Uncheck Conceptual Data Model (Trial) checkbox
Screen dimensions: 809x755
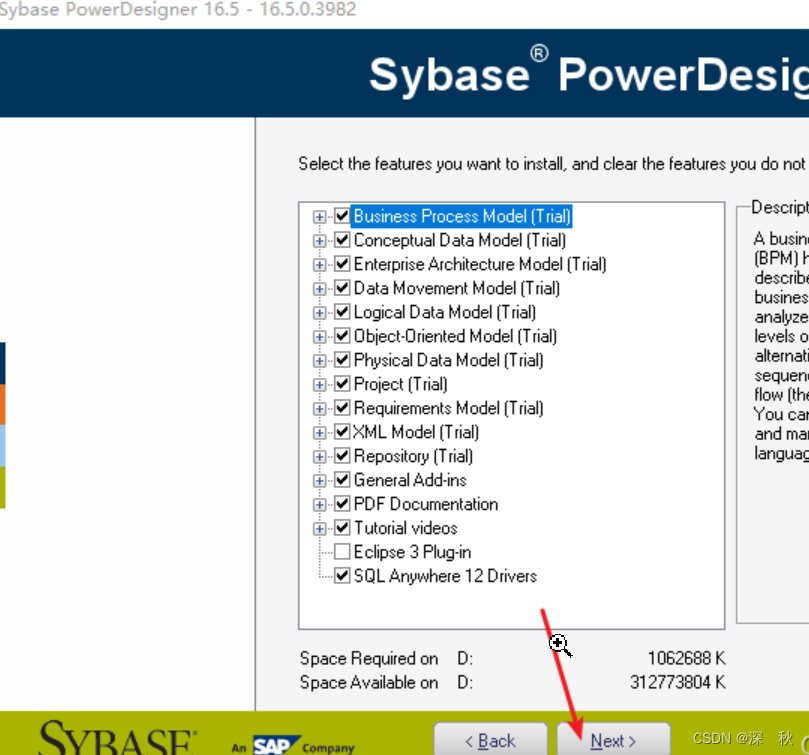[x=342, y=240]
